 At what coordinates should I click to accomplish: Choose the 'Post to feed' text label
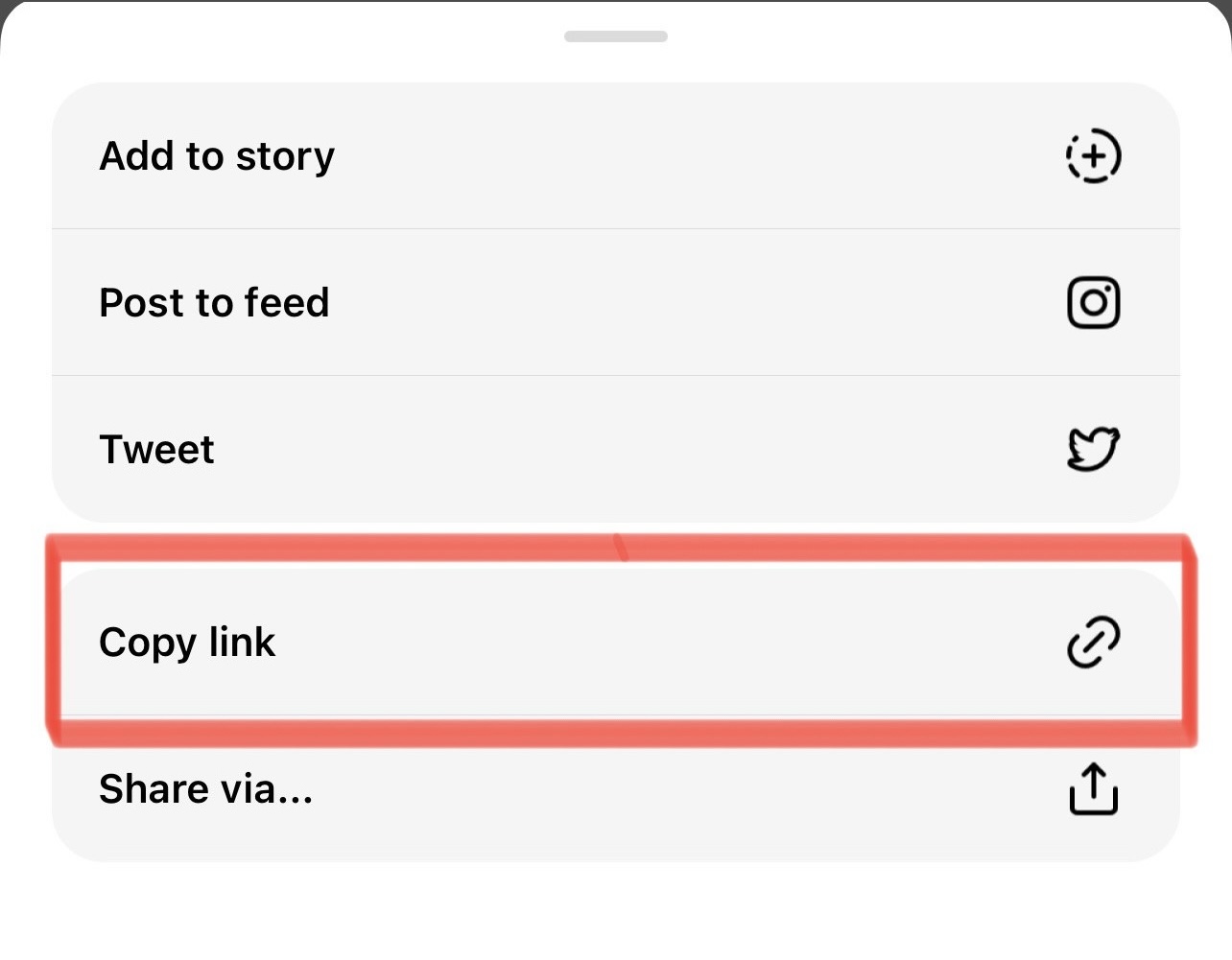click(x=214, y=303)
